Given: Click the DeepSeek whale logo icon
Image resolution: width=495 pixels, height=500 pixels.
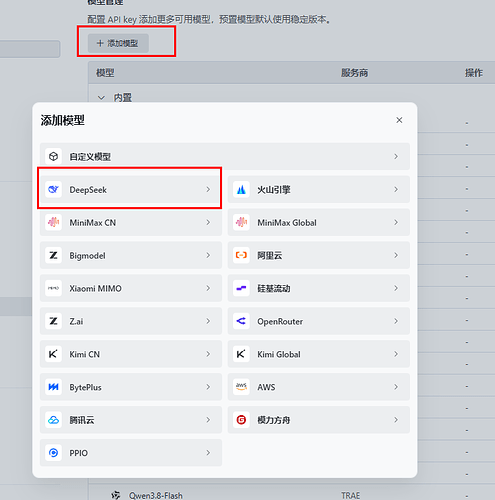Looking at the screenshot, I should (x=53, y=189).
